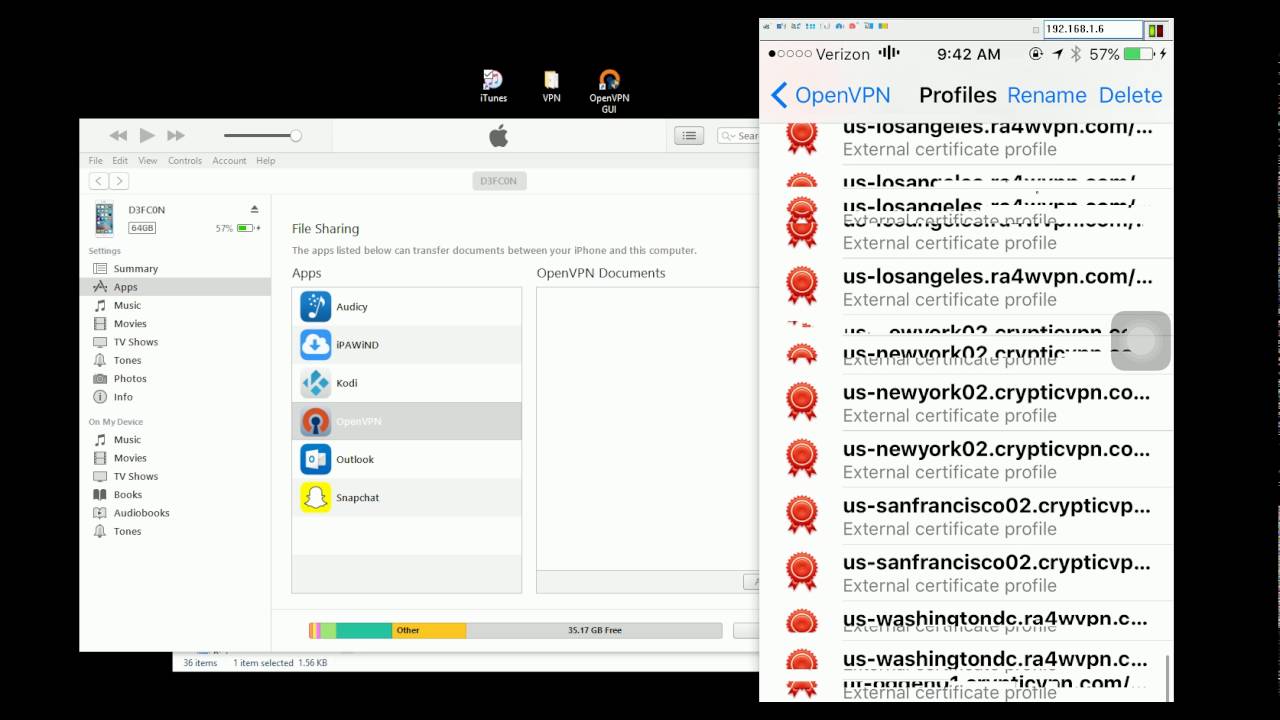Viewport: 1280px width, 720px height.
Task: Open the Edit menu in iTunes
Action: click(120, 160)
